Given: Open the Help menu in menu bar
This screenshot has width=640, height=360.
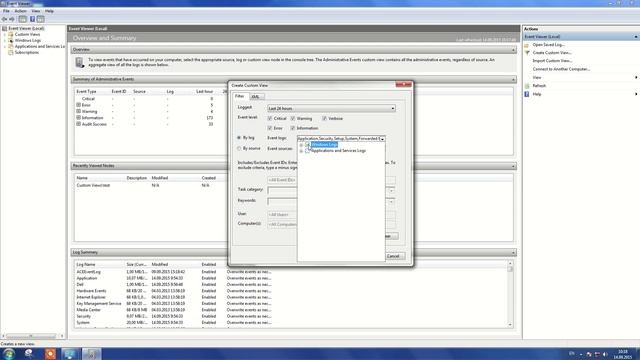Looking at the screenshot, I should tap(49, 11).
